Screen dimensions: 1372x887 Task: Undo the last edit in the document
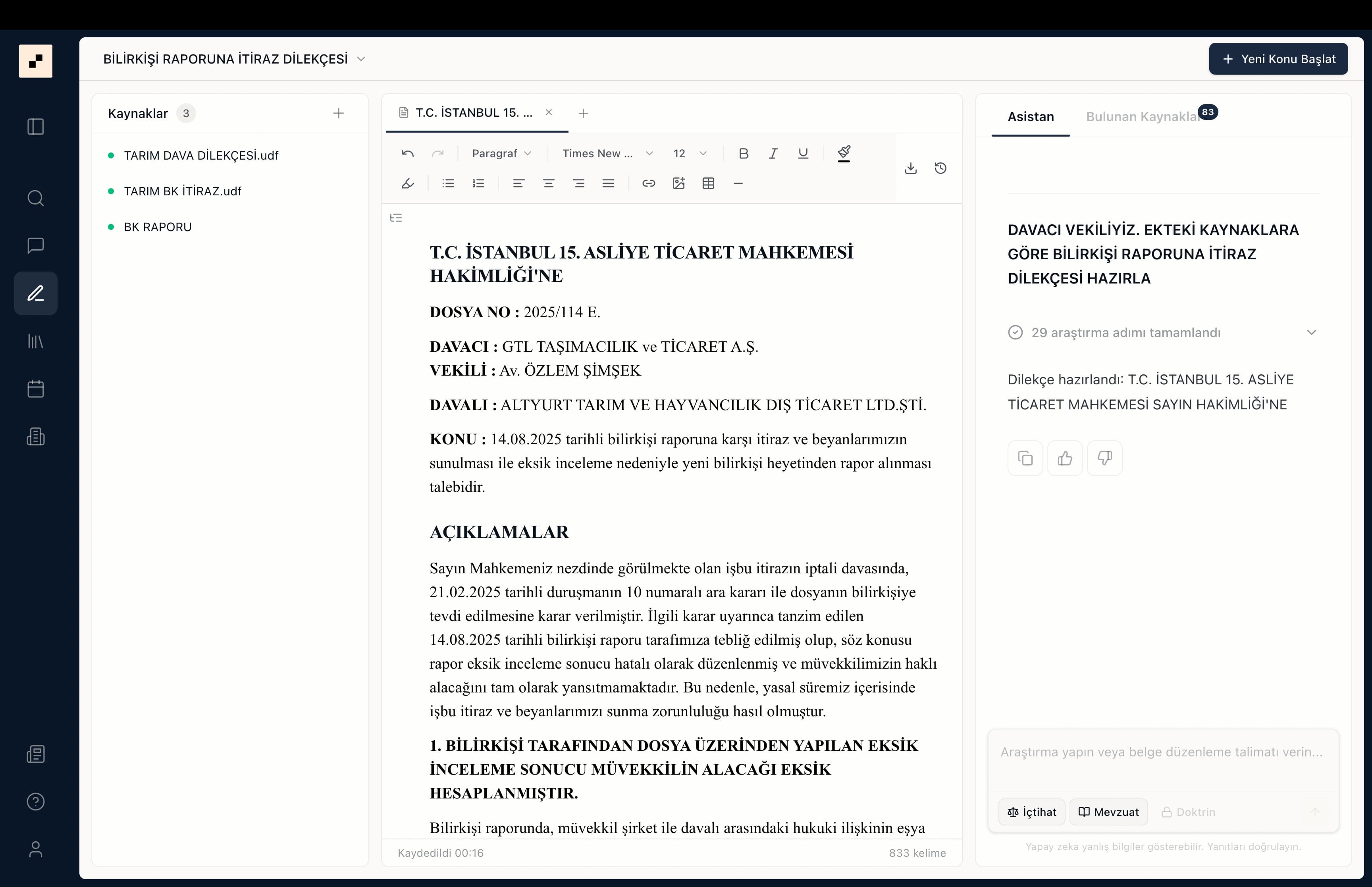(x=408, y=153)
